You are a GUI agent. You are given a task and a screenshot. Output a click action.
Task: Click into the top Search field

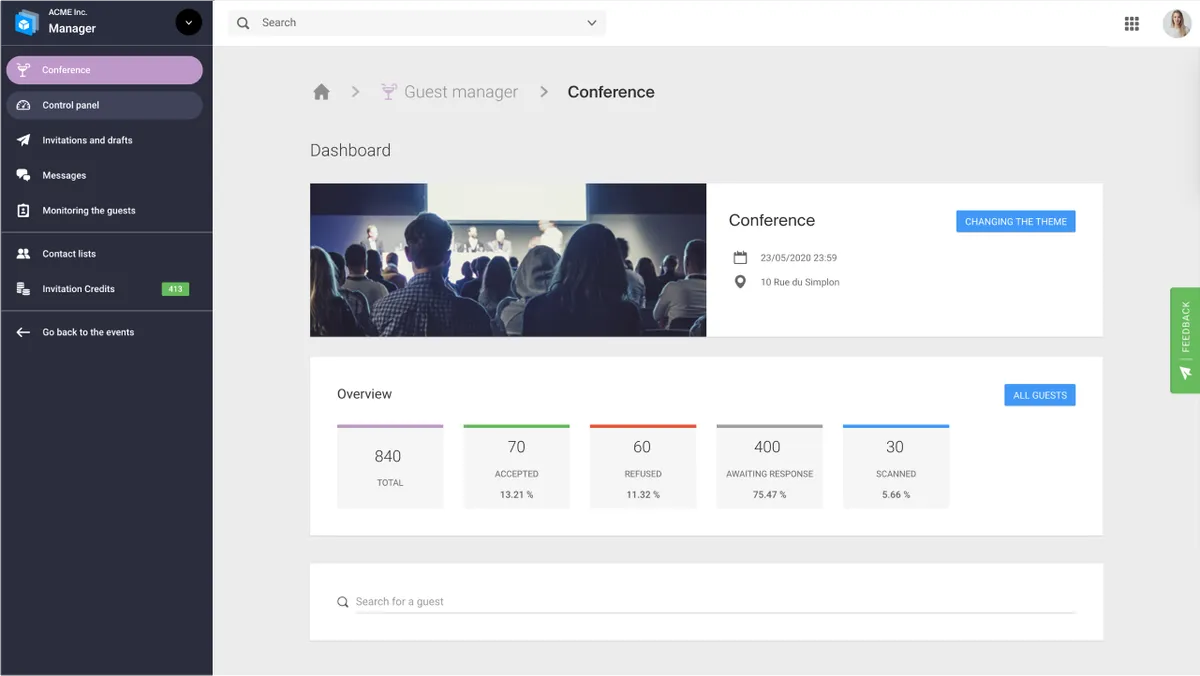[417, 23]
